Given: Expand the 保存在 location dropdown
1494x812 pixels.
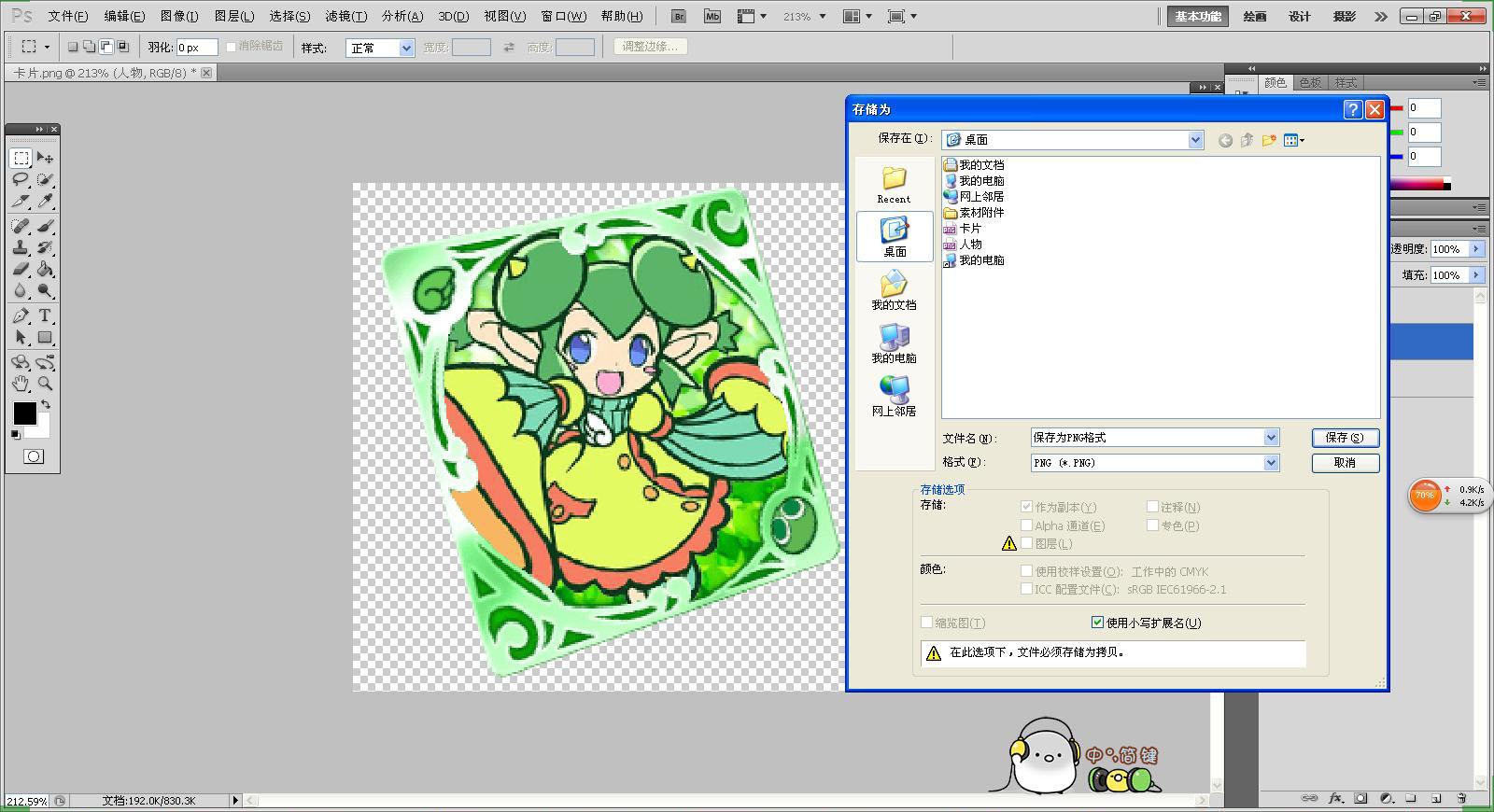Looking at the screenshot, I should point(1195,139).
